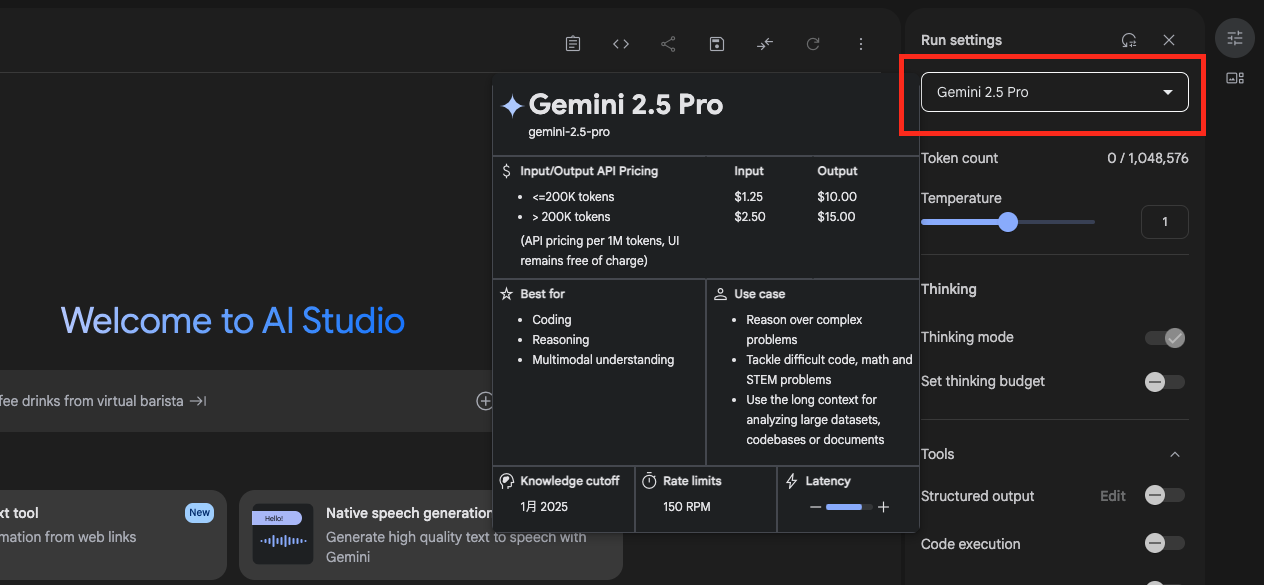Collapse the Tools section

point(1176,454)
